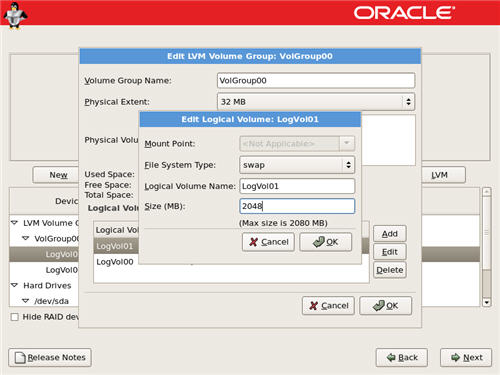Viewport: 500px width, 375px height.
Task: Click the Max size is 2080 MB text
Action: 283,223
